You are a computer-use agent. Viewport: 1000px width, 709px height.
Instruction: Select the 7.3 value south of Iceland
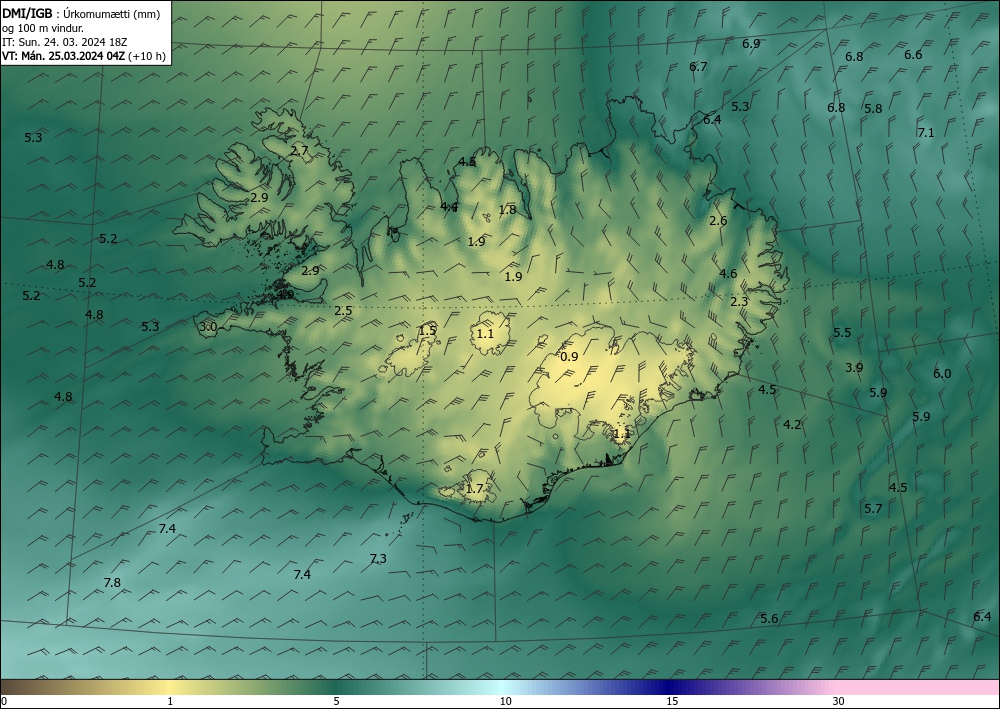378,559
